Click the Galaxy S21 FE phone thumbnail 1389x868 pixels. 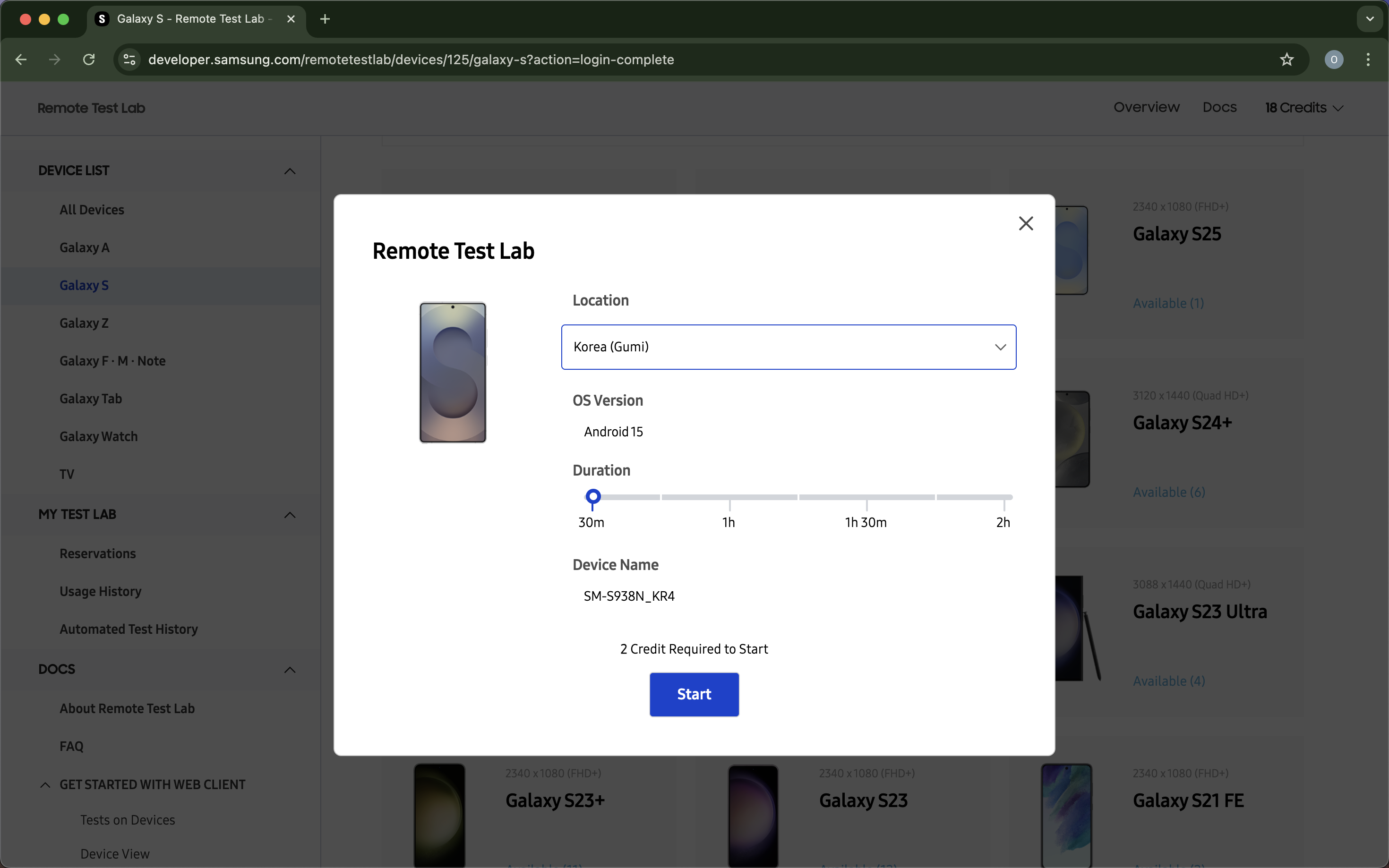point(1066,816)
